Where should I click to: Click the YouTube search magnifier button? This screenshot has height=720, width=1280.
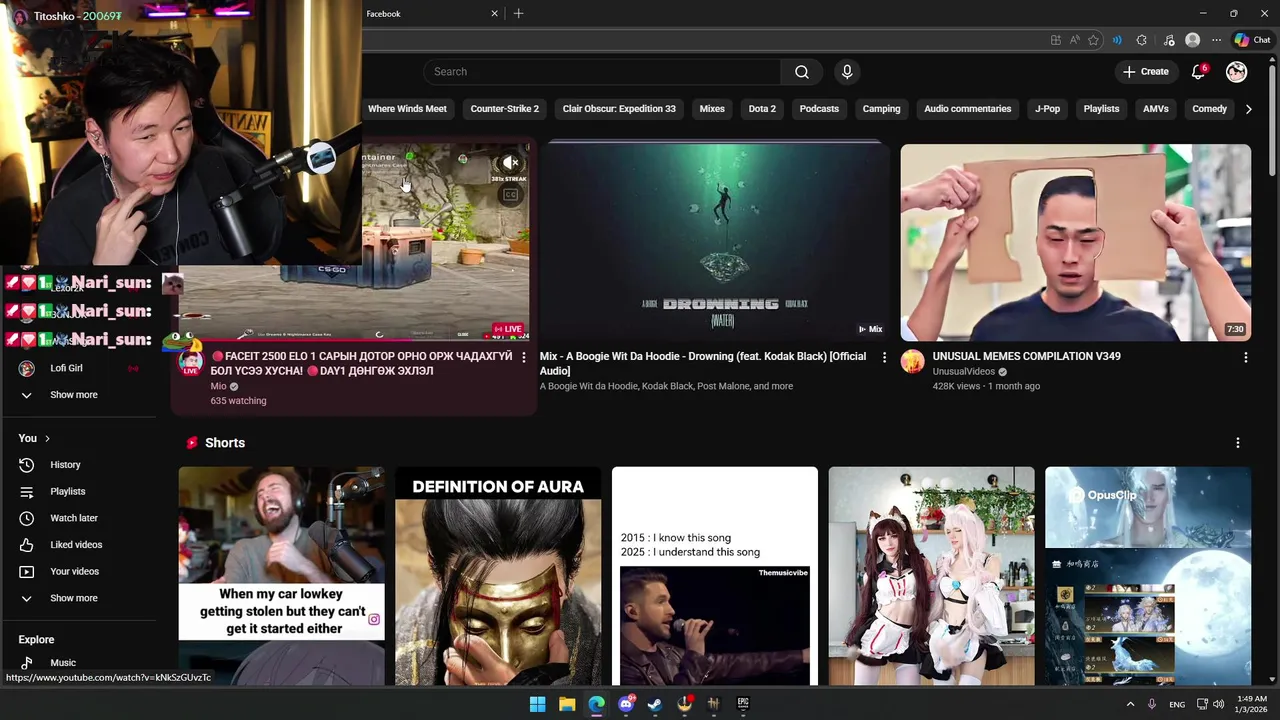pos(802,72)
